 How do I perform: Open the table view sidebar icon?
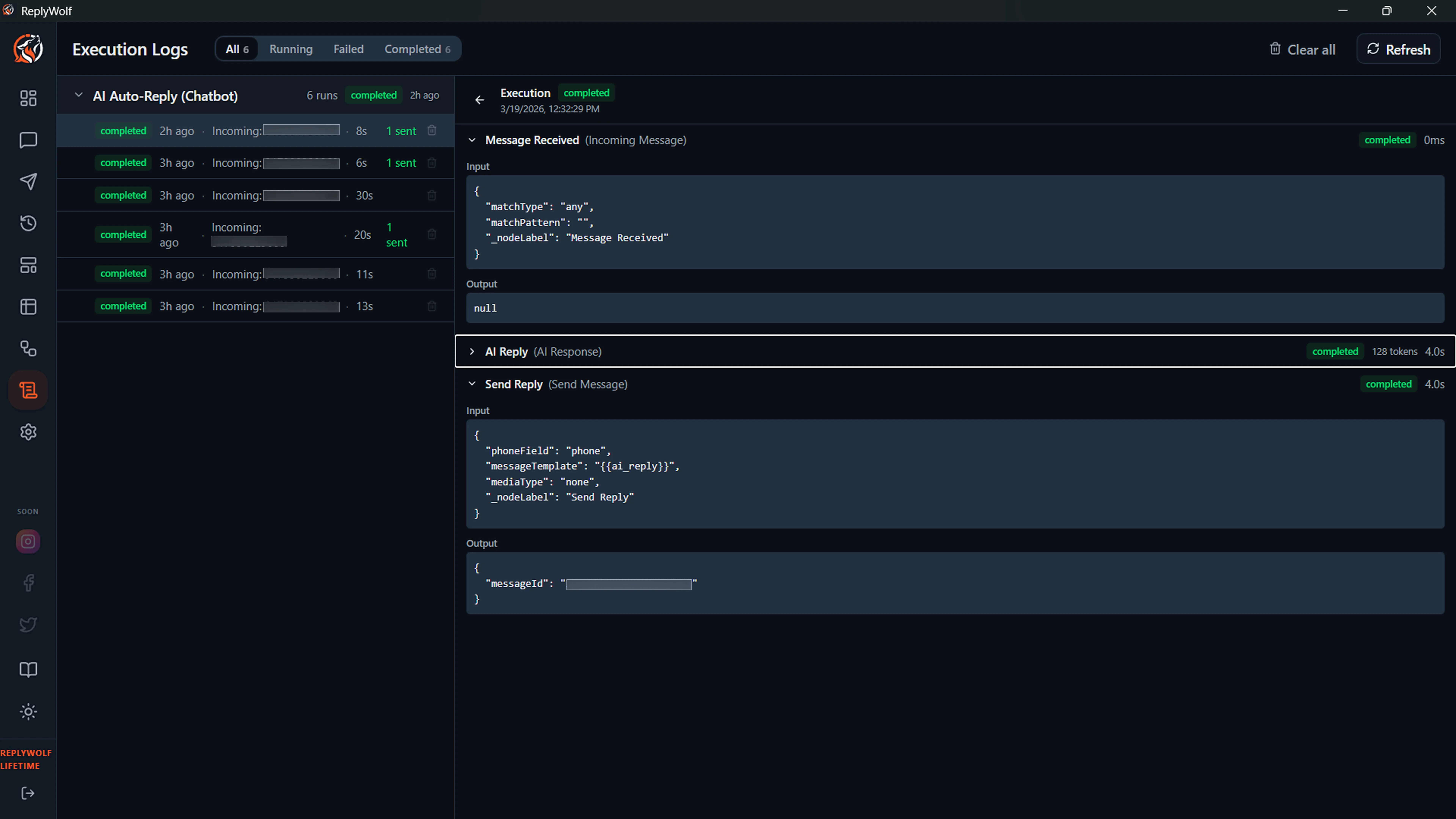[x=28, y=307]
